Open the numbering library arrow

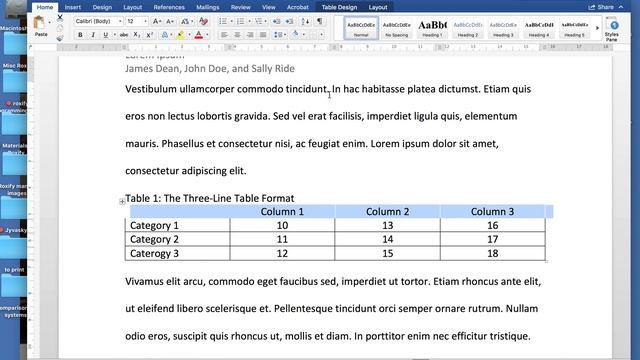pos(249,21)
